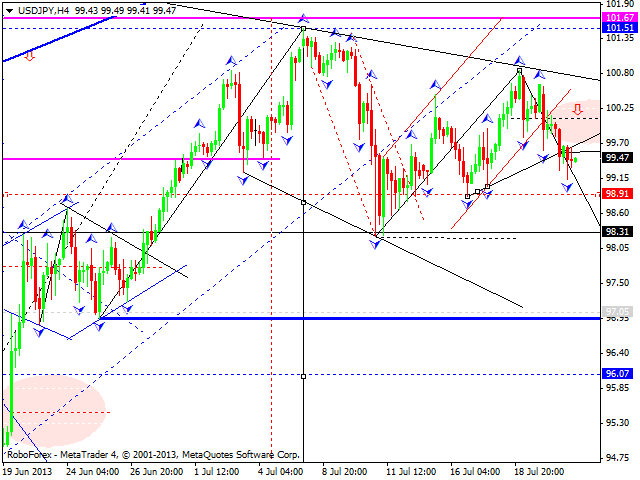Select the red 98.91 price level label
The image size is (640, 480).
click(620, 193)
